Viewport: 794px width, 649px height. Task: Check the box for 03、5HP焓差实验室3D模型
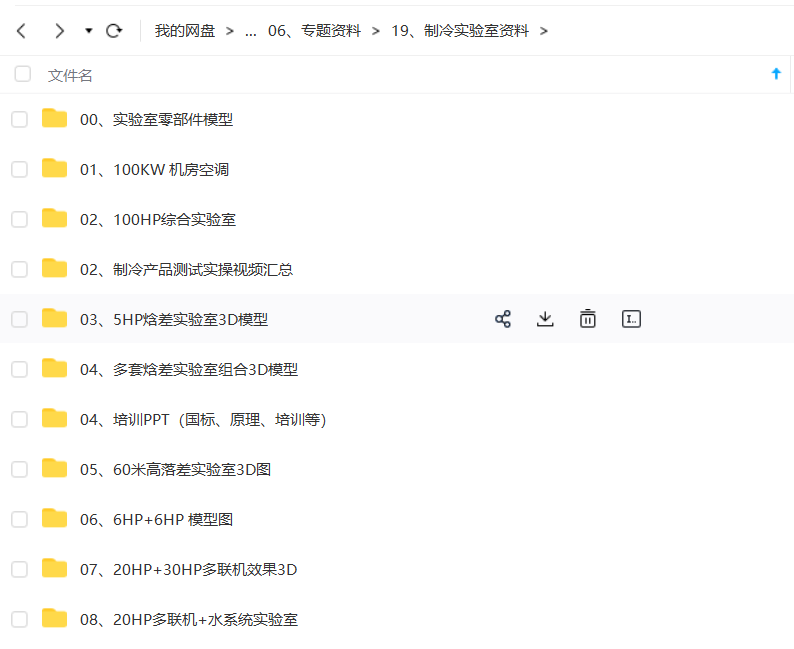click(x=19, y=319)
